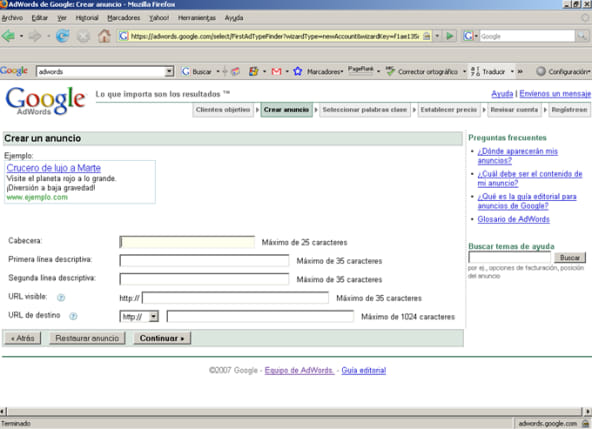Go to the Clientes objetivo step

[223, 110]
